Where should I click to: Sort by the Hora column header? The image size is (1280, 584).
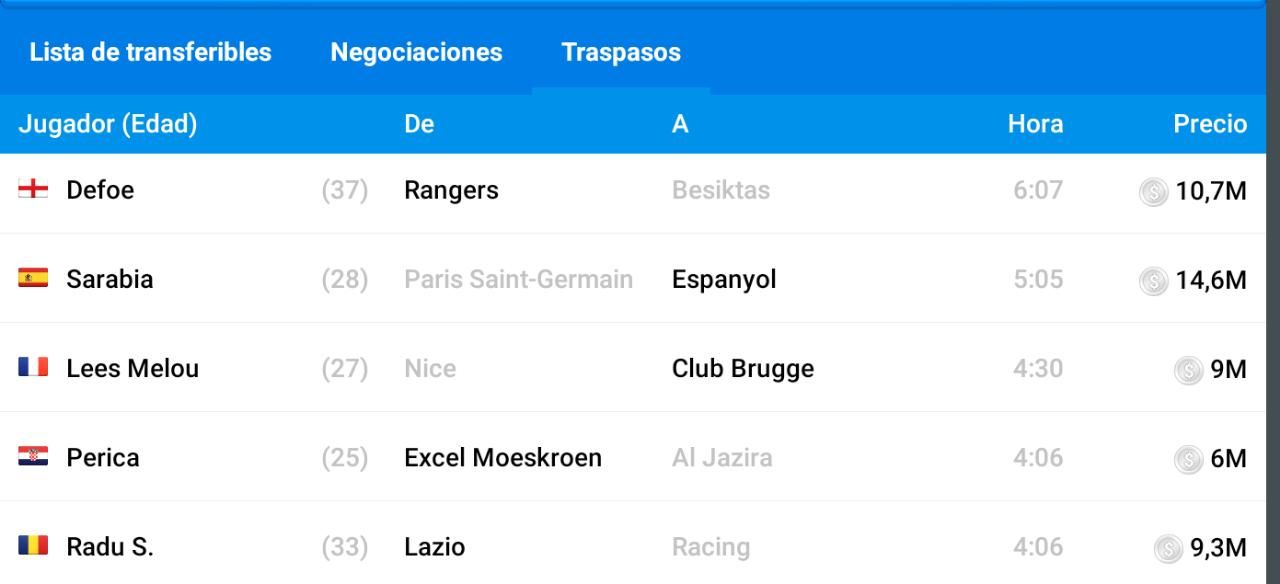[x=1035, y=125]
